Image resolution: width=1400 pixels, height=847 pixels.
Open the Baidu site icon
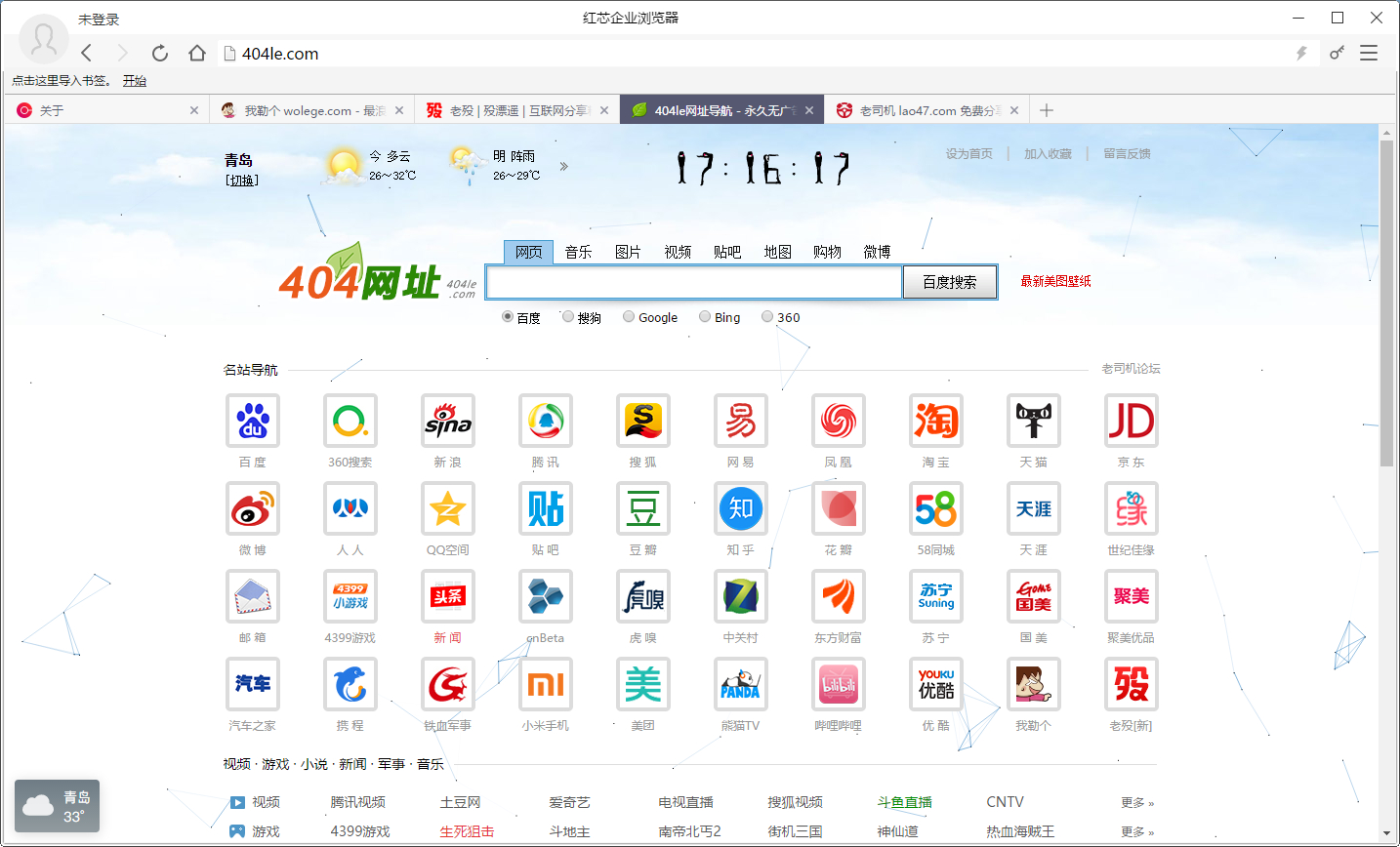[253, 421]
